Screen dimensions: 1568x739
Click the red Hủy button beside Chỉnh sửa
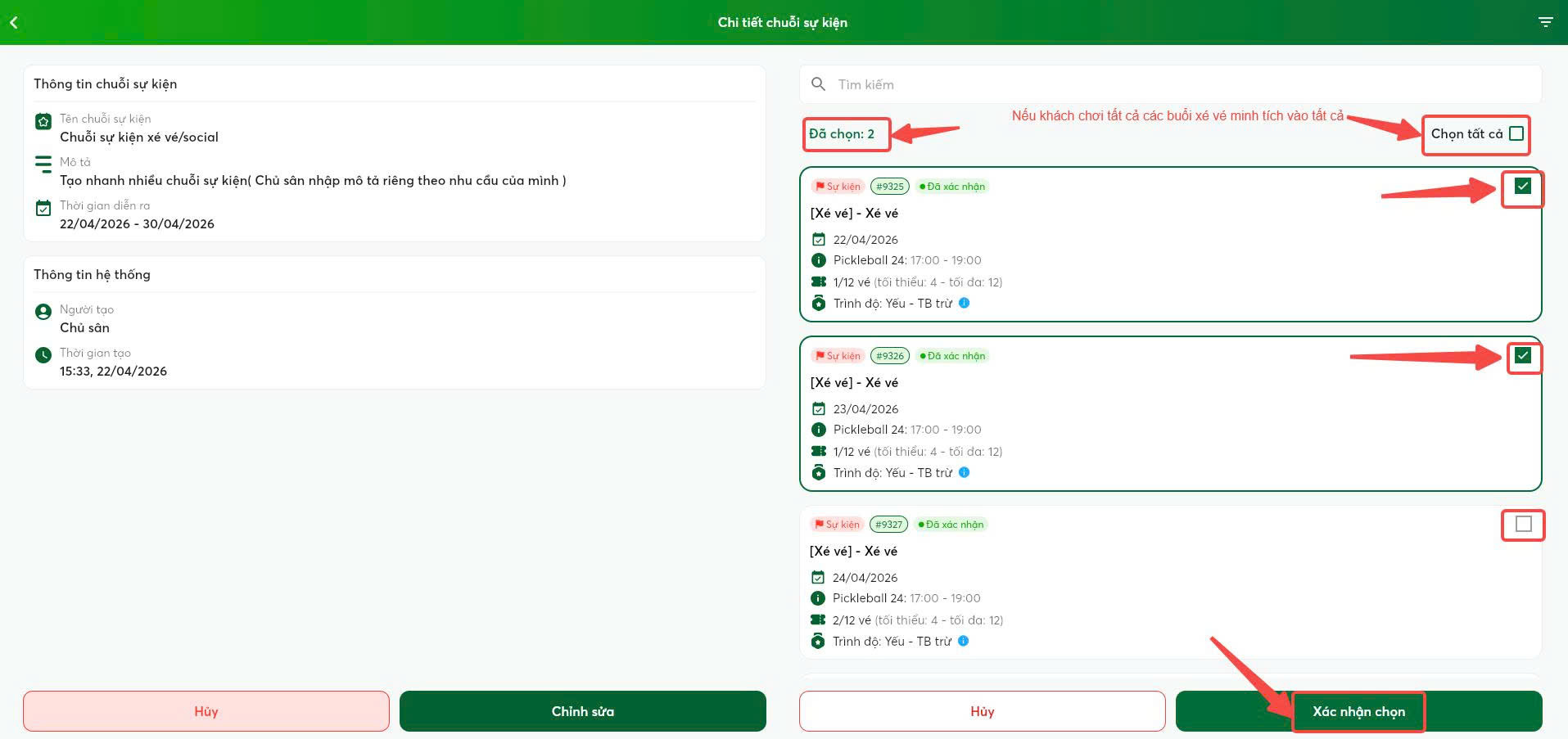pos(206,711)
